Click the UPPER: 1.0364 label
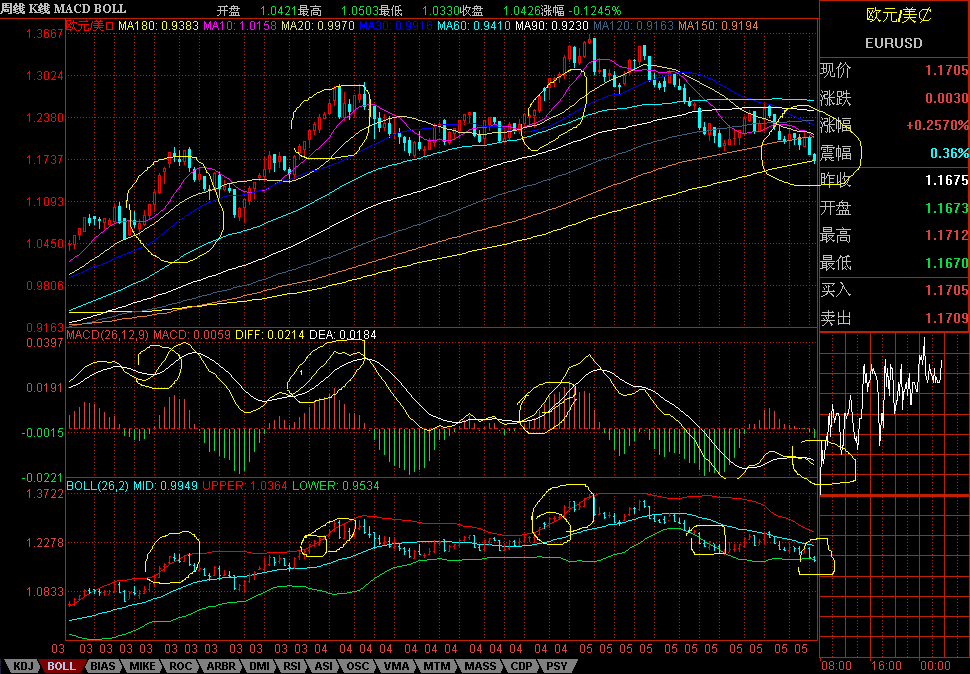The width and height of the screenshot is (970, 674). coord(245,485)
